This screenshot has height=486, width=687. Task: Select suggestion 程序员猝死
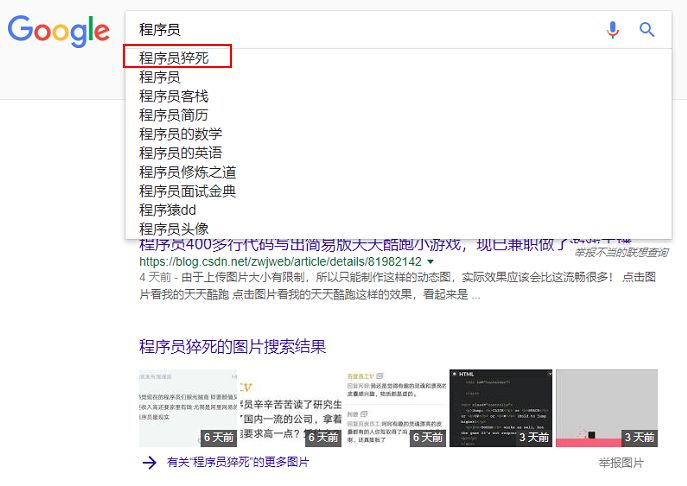tap(174, 58)
